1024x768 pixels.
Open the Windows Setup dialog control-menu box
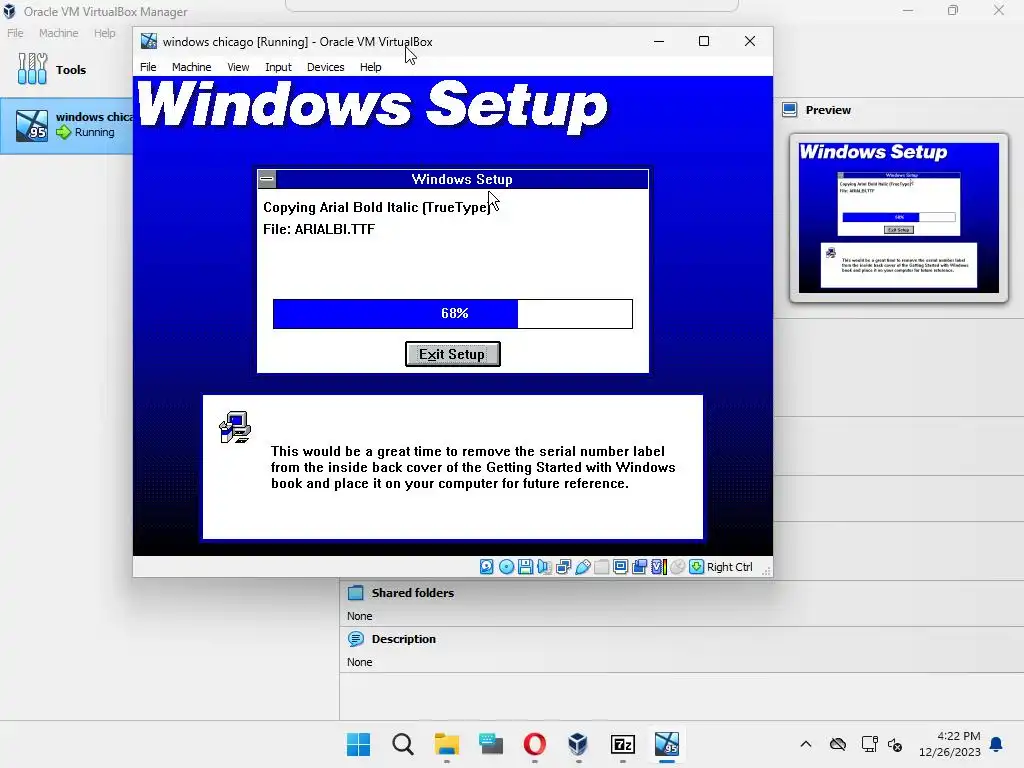point(266,179)
